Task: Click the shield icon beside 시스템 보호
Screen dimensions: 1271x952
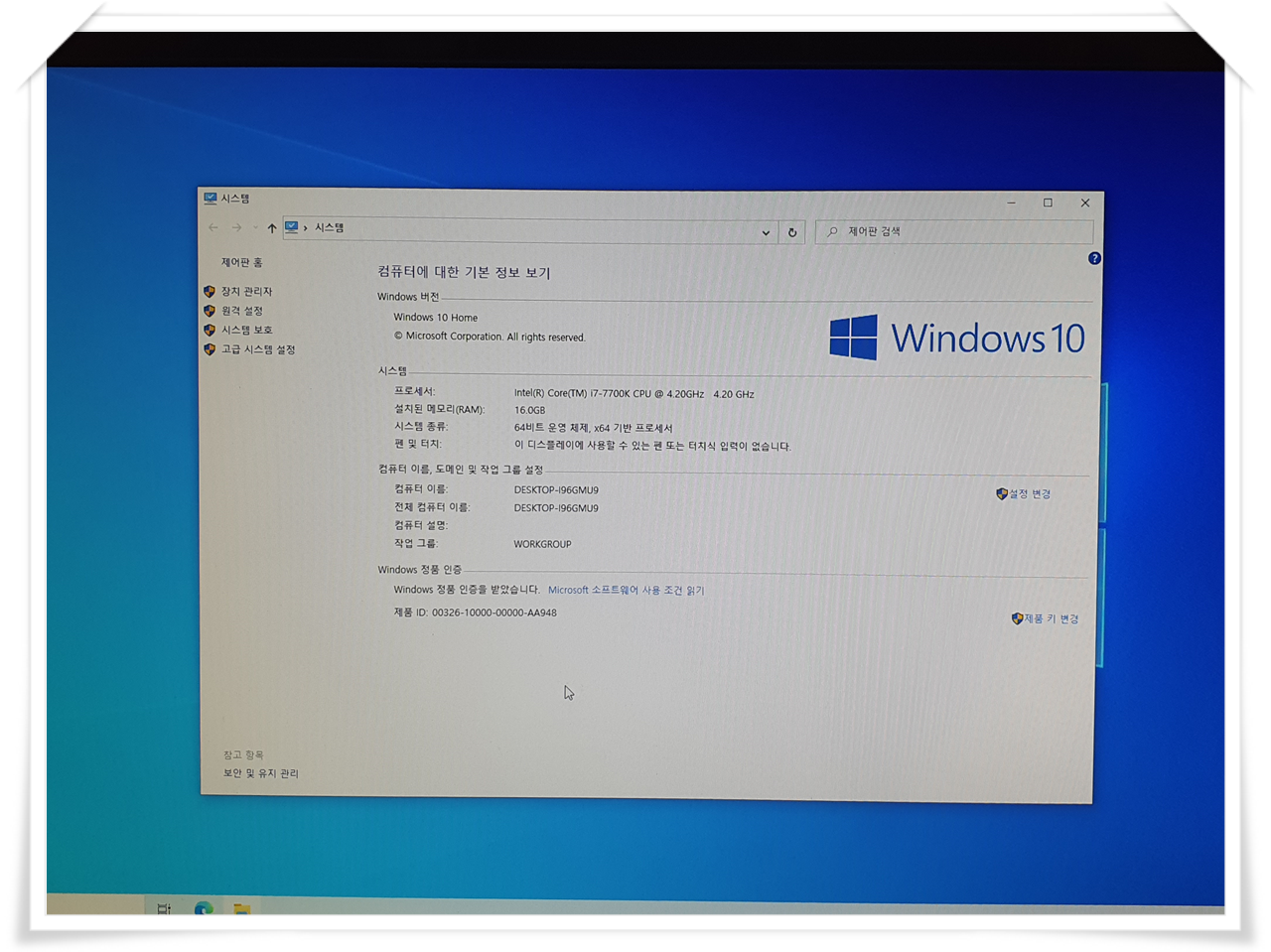Action: click(210, 330)
